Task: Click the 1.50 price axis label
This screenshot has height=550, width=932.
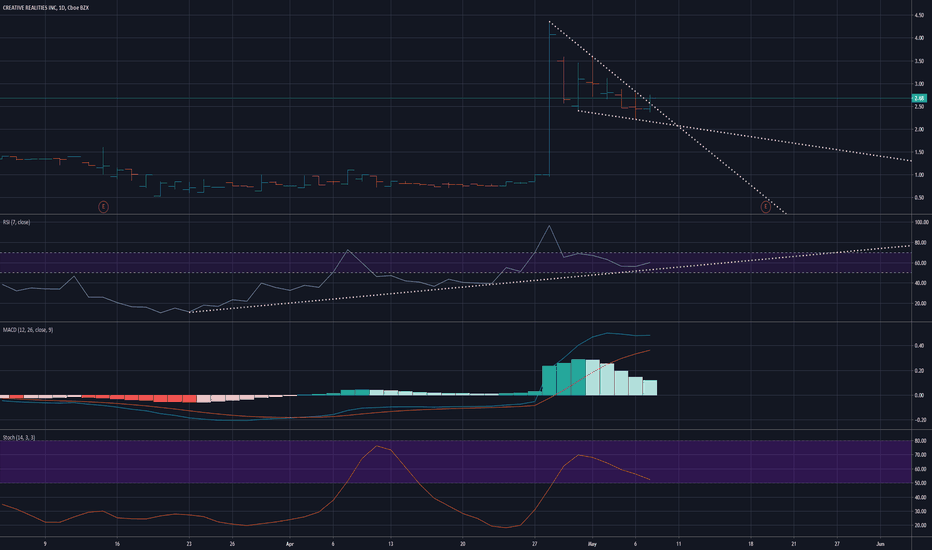Action: pyautogui.click(x=919, y=152)
